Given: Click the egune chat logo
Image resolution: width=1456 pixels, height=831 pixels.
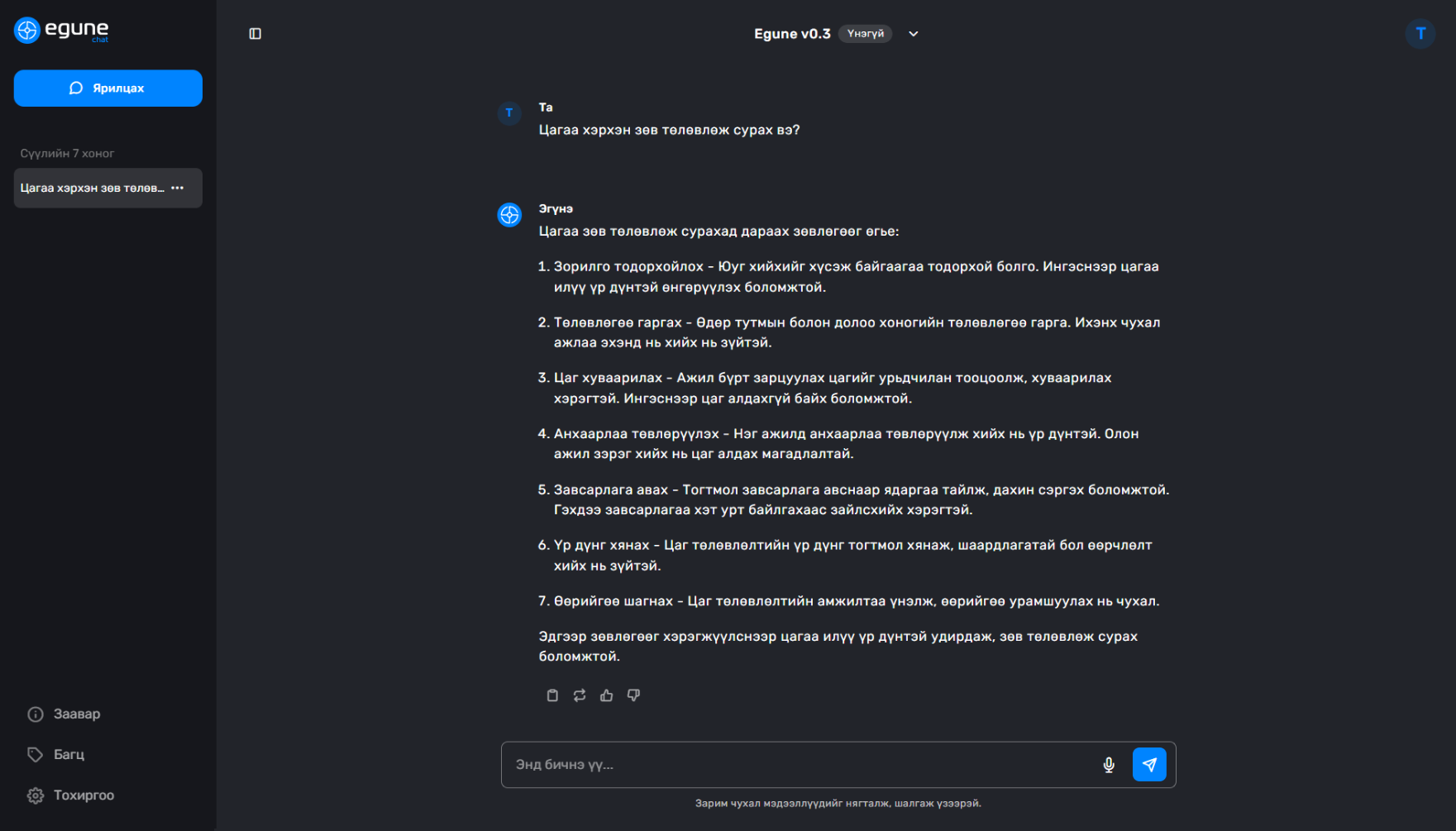Looking at the screenshot, I should pos(62,31).
